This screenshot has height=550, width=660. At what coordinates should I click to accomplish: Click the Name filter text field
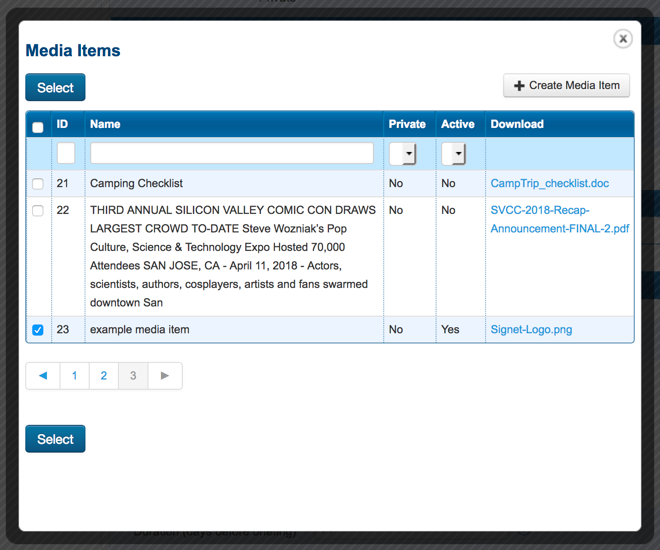[x=232, y=153]
